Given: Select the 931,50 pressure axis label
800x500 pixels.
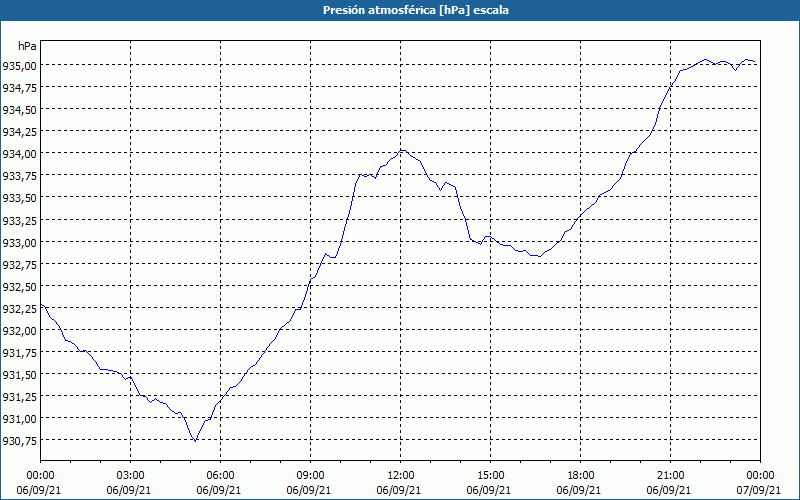Looking at the screenshot, I should 19,374.
